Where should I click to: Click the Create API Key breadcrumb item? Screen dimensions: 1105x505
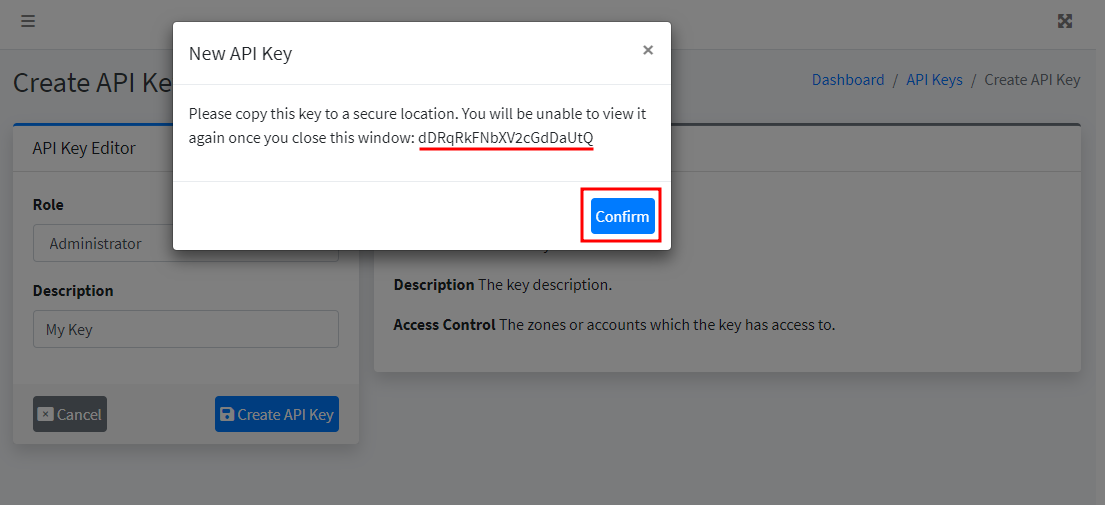pyautogui.click(x=1032, y=80)
